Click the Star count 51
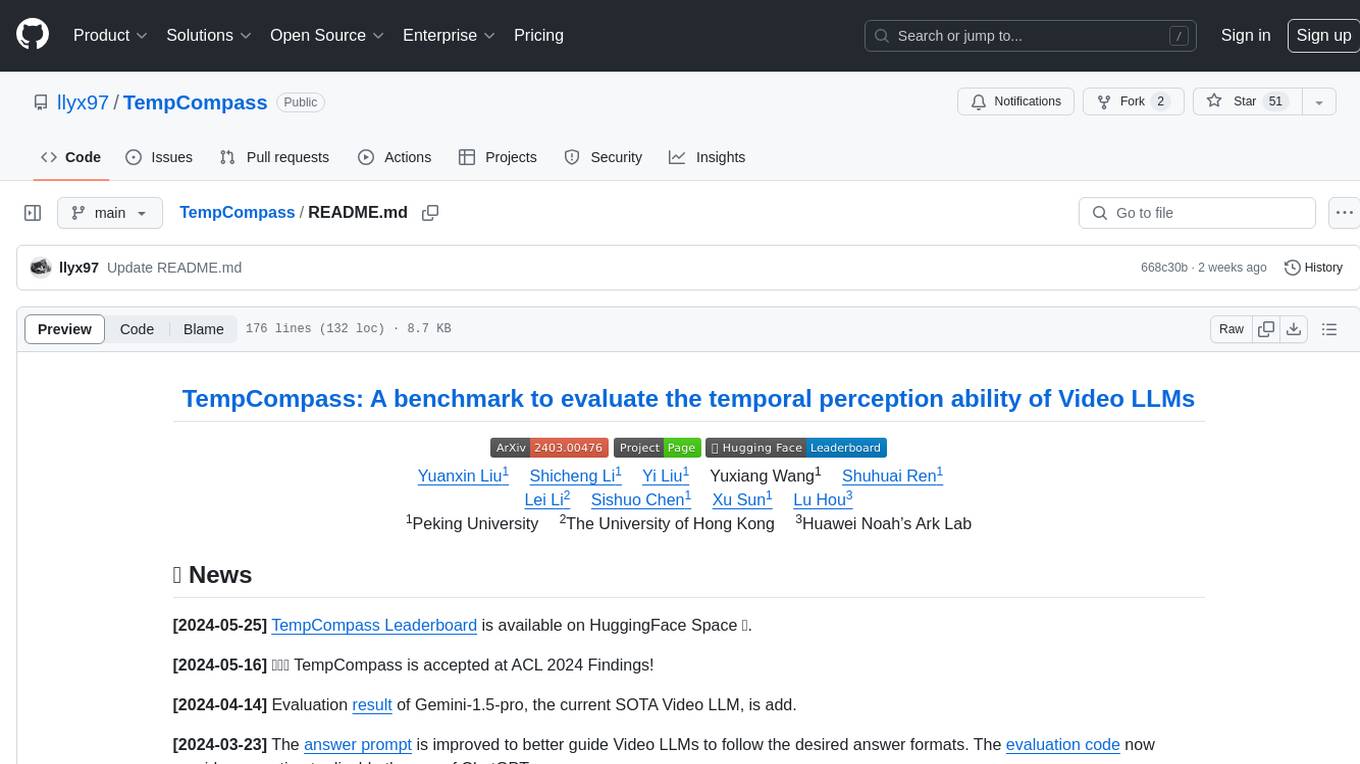This screenshot has width=1360, height=764. 1275,102
